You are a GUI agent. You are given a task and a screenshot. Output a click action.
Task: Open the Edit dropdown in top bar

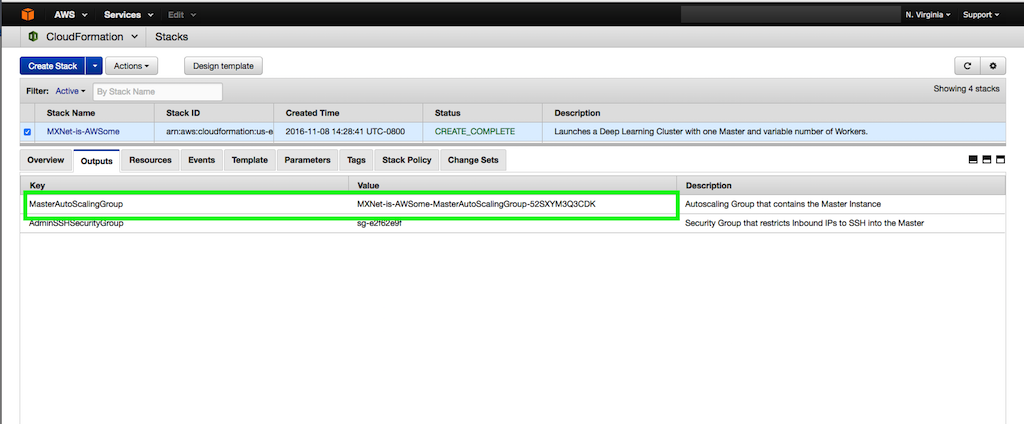182,14
